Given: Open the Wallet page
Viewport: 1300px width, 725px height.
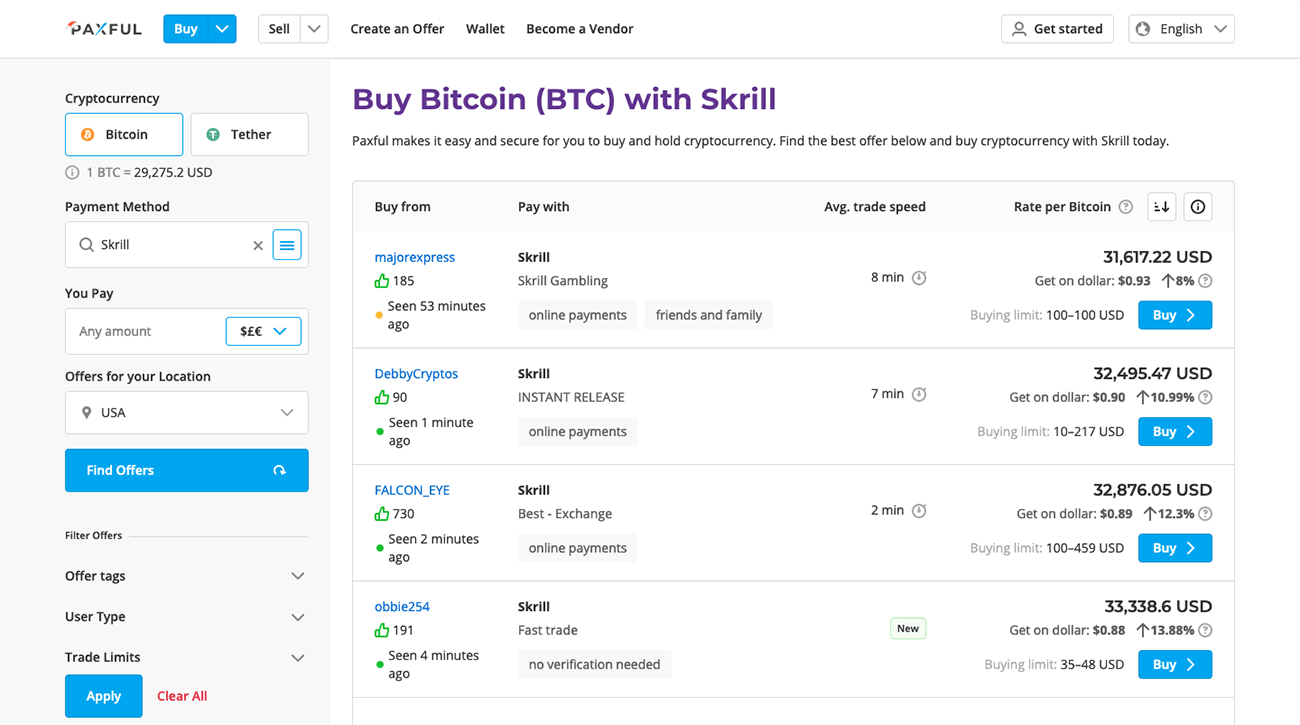Looking at the screenshot, I should pyautogui.click(x=485, y=29).
